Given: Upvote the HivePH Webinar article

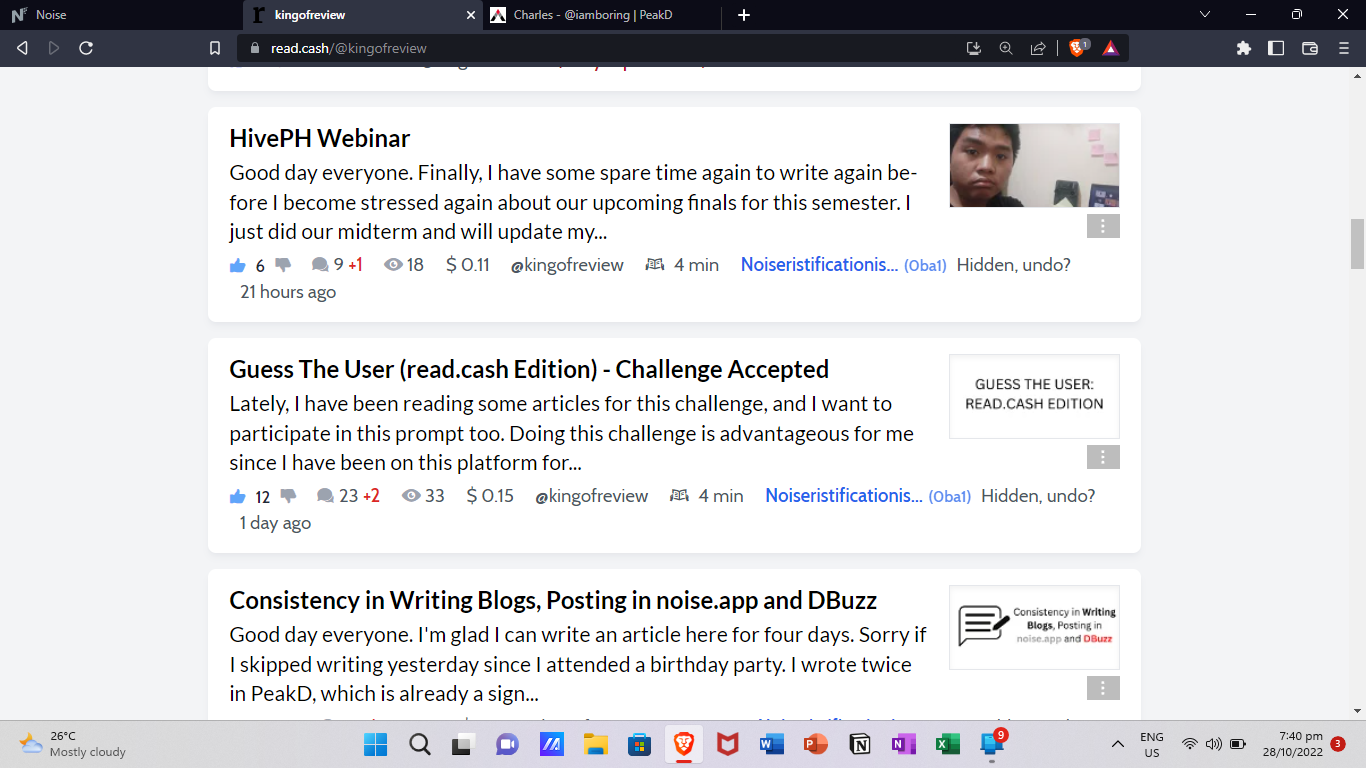Looking at the screenshot, I should 238,265.
